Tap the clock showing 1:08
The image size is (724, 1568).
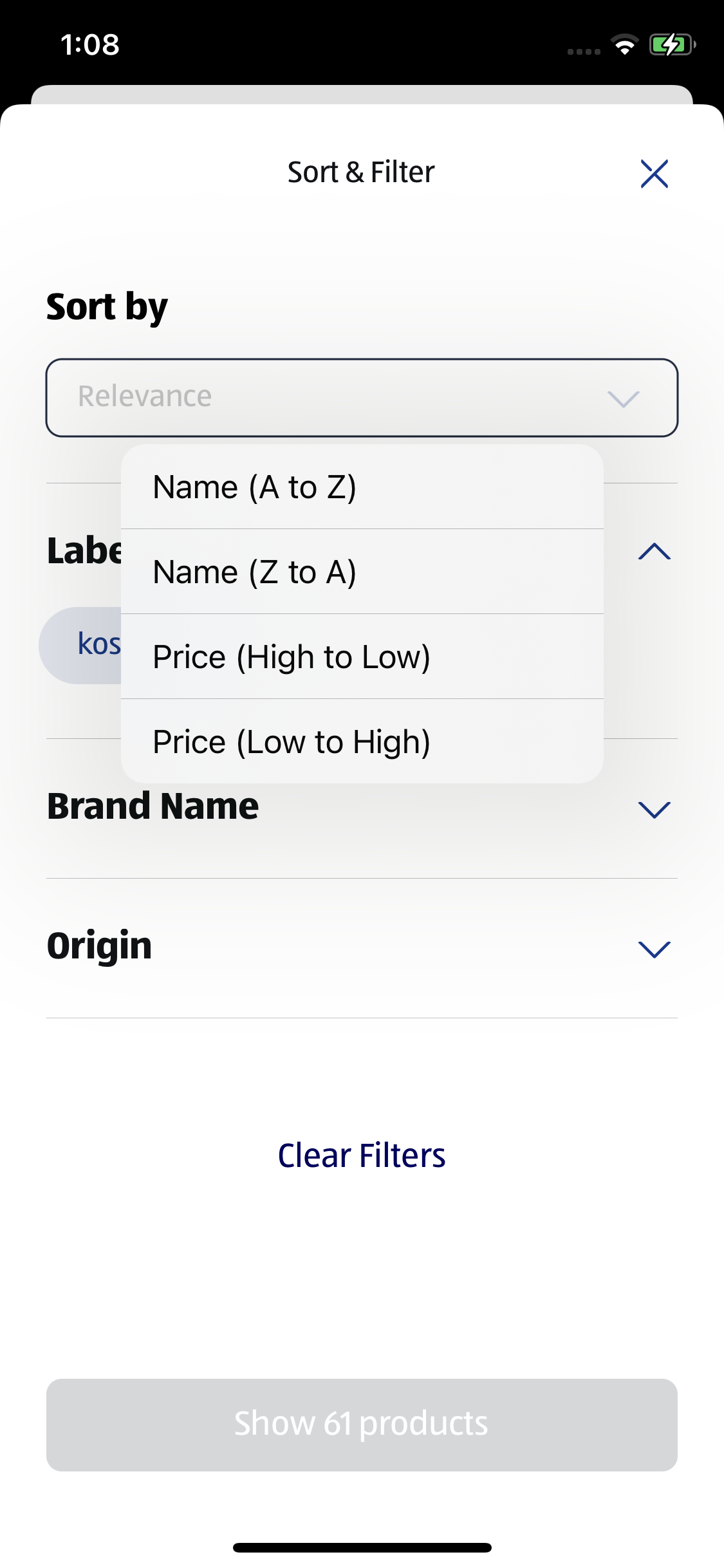point(90,45)
